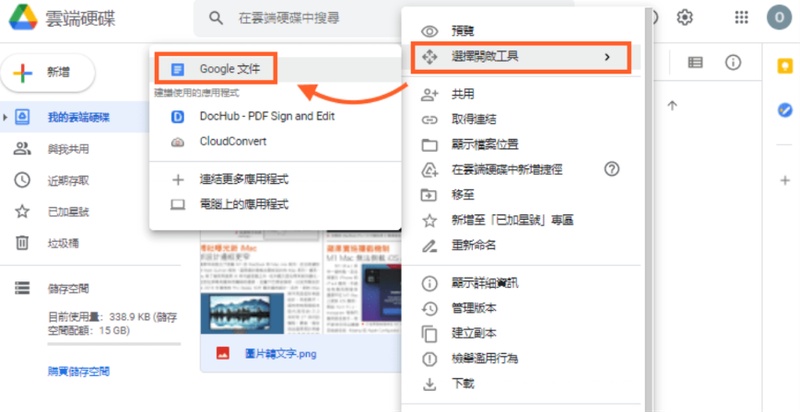Image resolution: width=800 pixels, height=412 pixels.
Task: Click the Google Drive logo
Action: pos(23,18)
